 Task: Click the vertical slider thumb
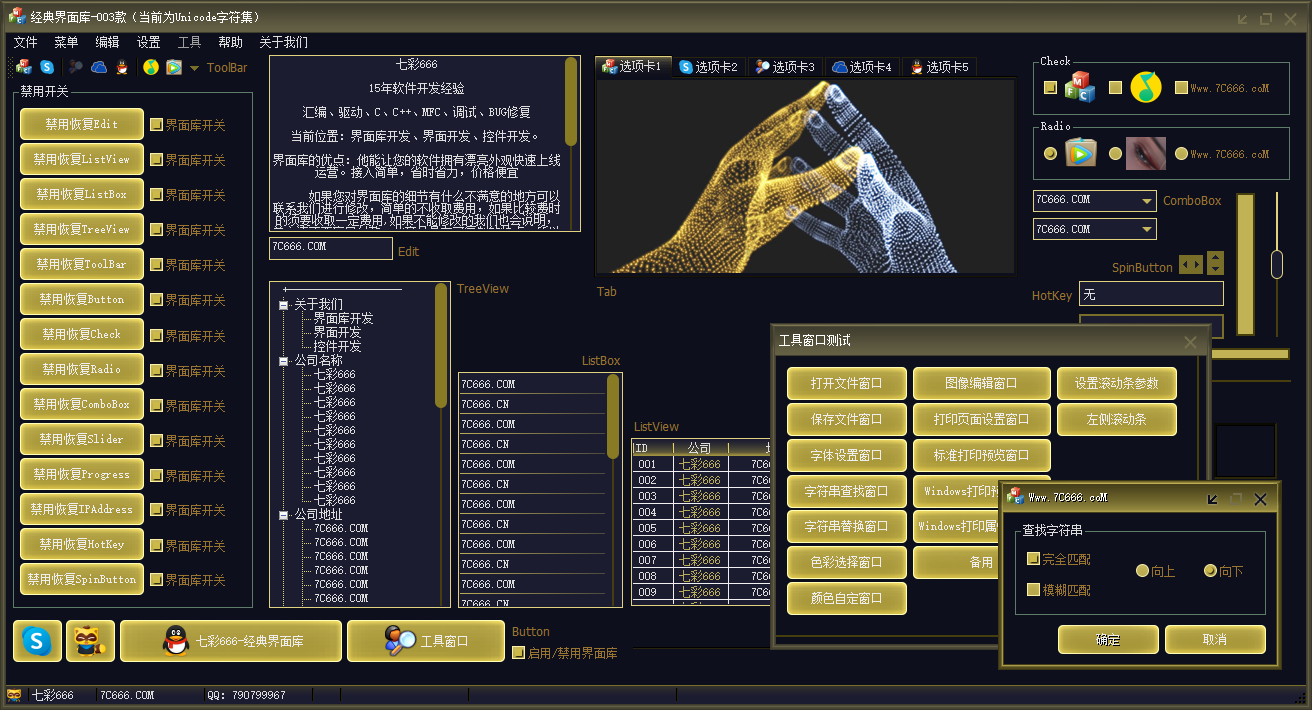point(1276,265)
